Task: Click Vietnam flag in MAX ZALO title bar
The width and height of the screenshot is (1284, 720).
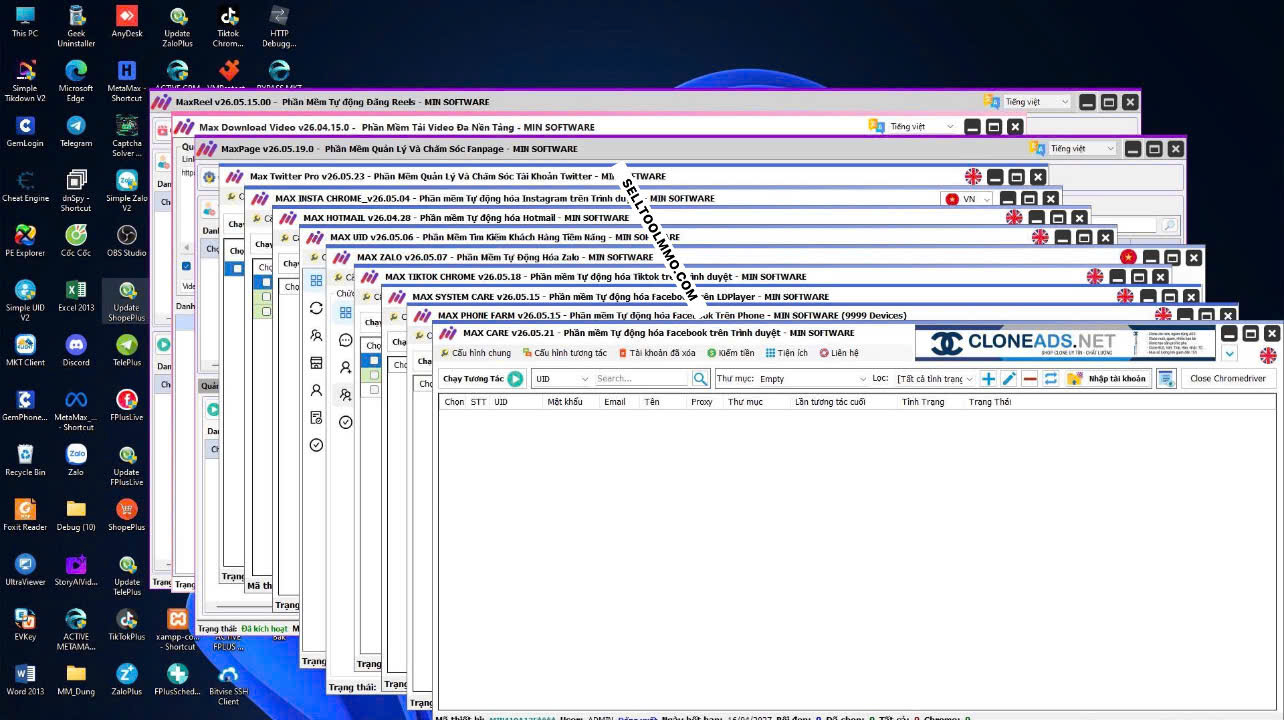Action: point(1128,258)
